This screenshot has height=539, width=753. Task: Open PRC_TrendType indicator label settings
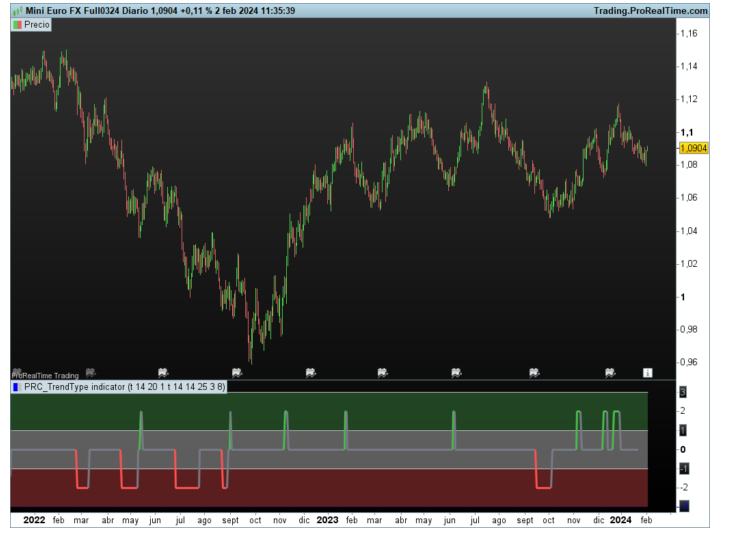pos(119,387)
